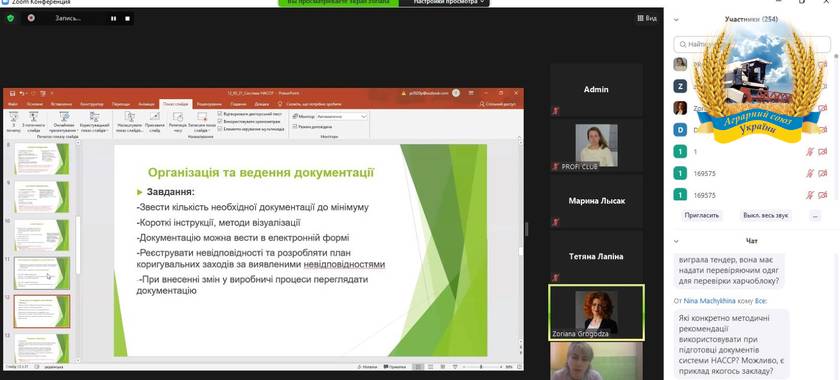Viewport: 840px width, 380px height.
Task: Click the Пригласить button
Action: [x=703, y=215]
